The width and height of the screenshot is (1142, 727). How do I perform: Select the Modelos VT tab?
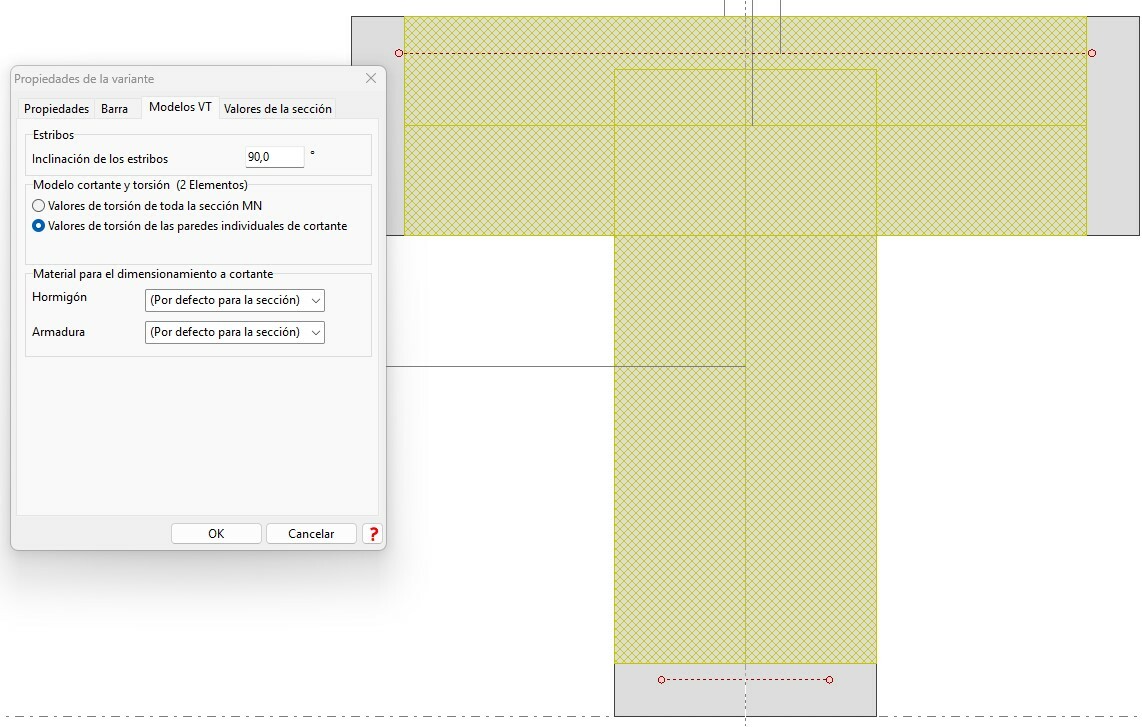pyautogui.click(x=180, y=108)
